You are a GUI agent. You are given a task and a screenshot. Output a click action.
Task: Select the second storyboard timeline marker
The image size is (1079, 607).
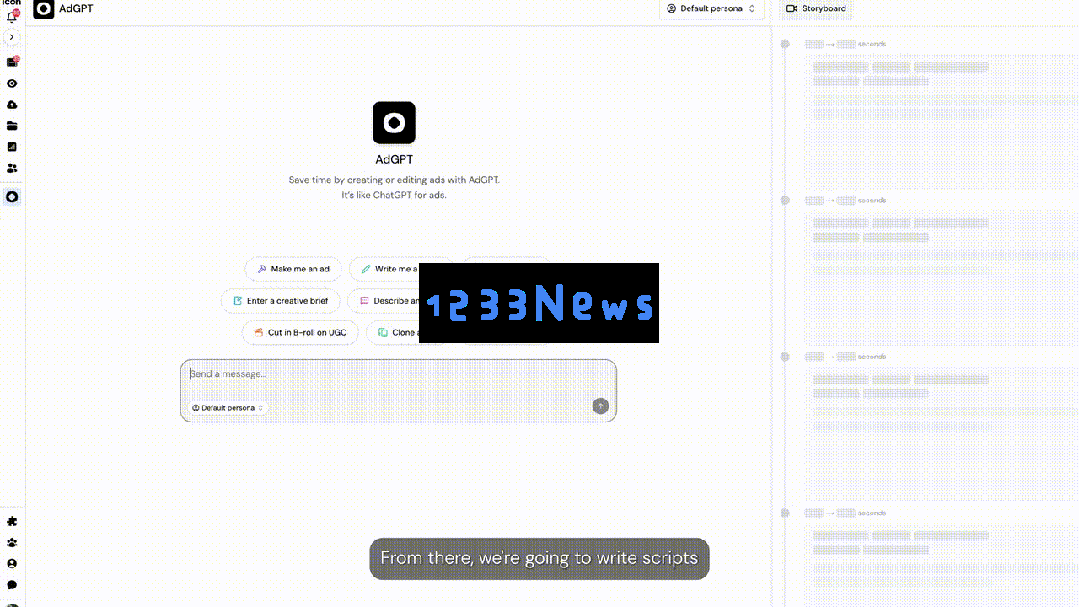coord(785,200)
